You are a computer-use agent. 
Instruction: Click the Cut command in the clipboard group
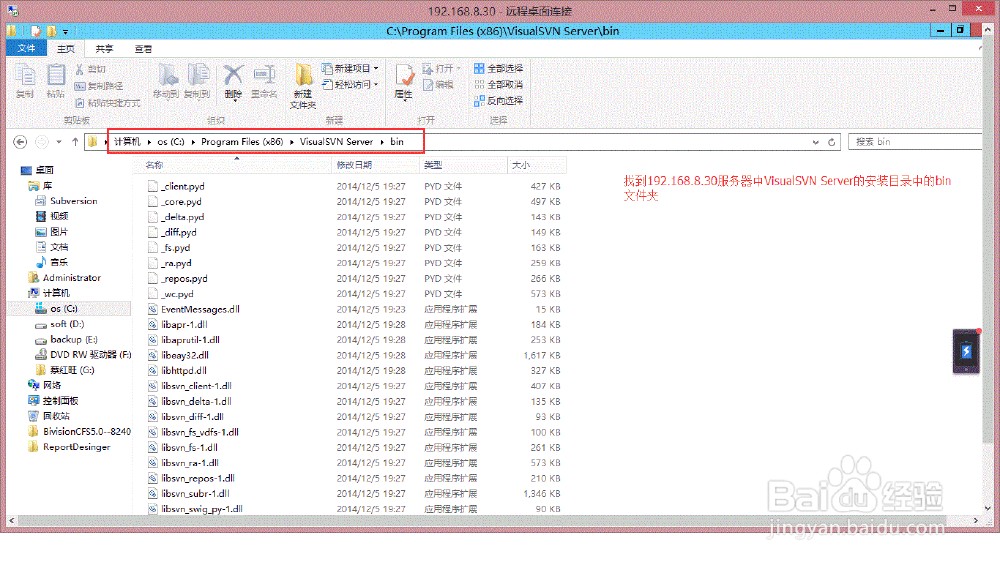point(91,69)
